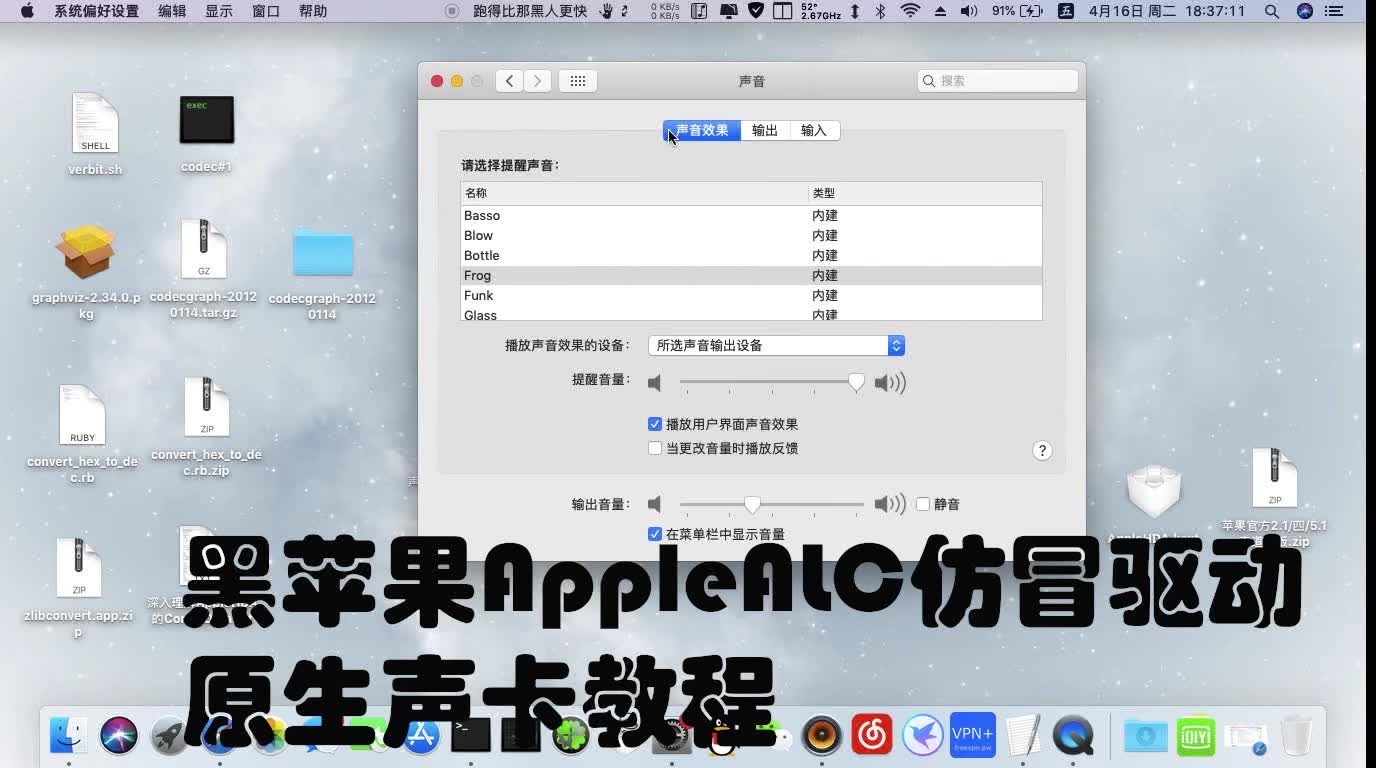The width and height of the screenshot is (1376, 768).
Task: Select verbit.sh file on desktop
Action: coord(95,134)
